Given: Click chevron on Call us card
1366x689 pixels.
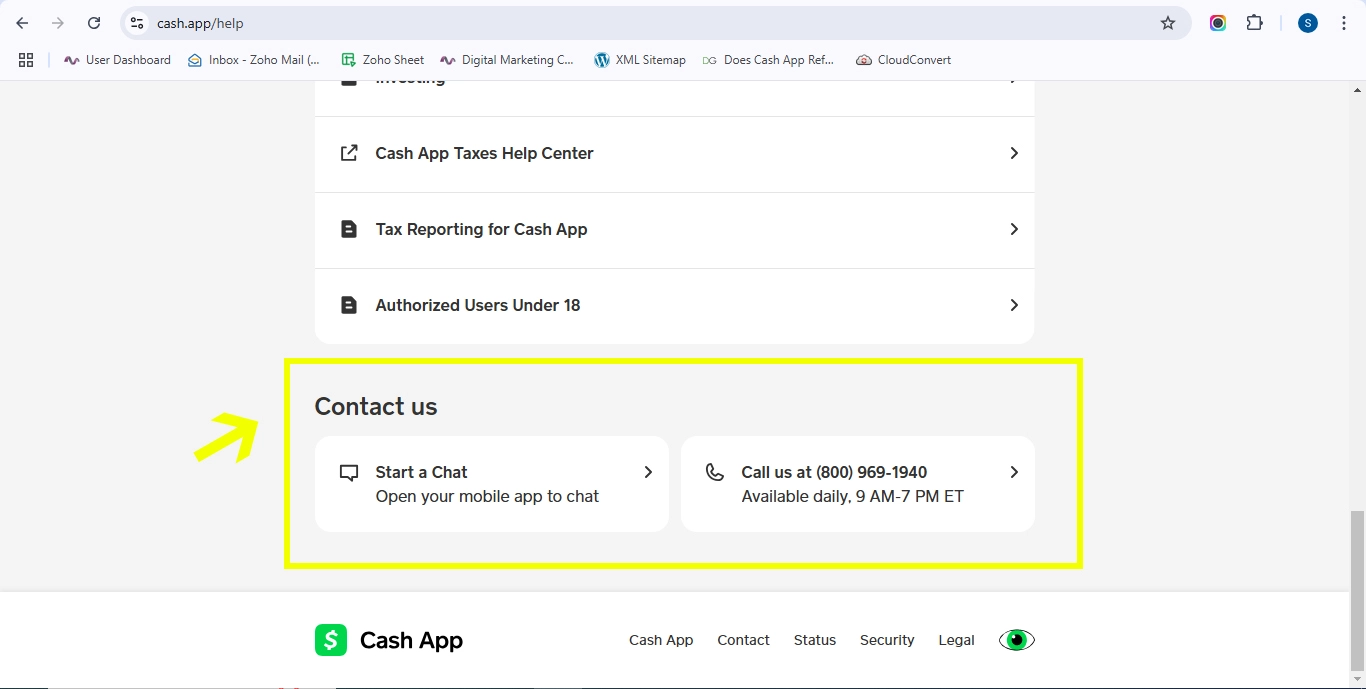Looking at the screenshot, I should point(1014,472).
